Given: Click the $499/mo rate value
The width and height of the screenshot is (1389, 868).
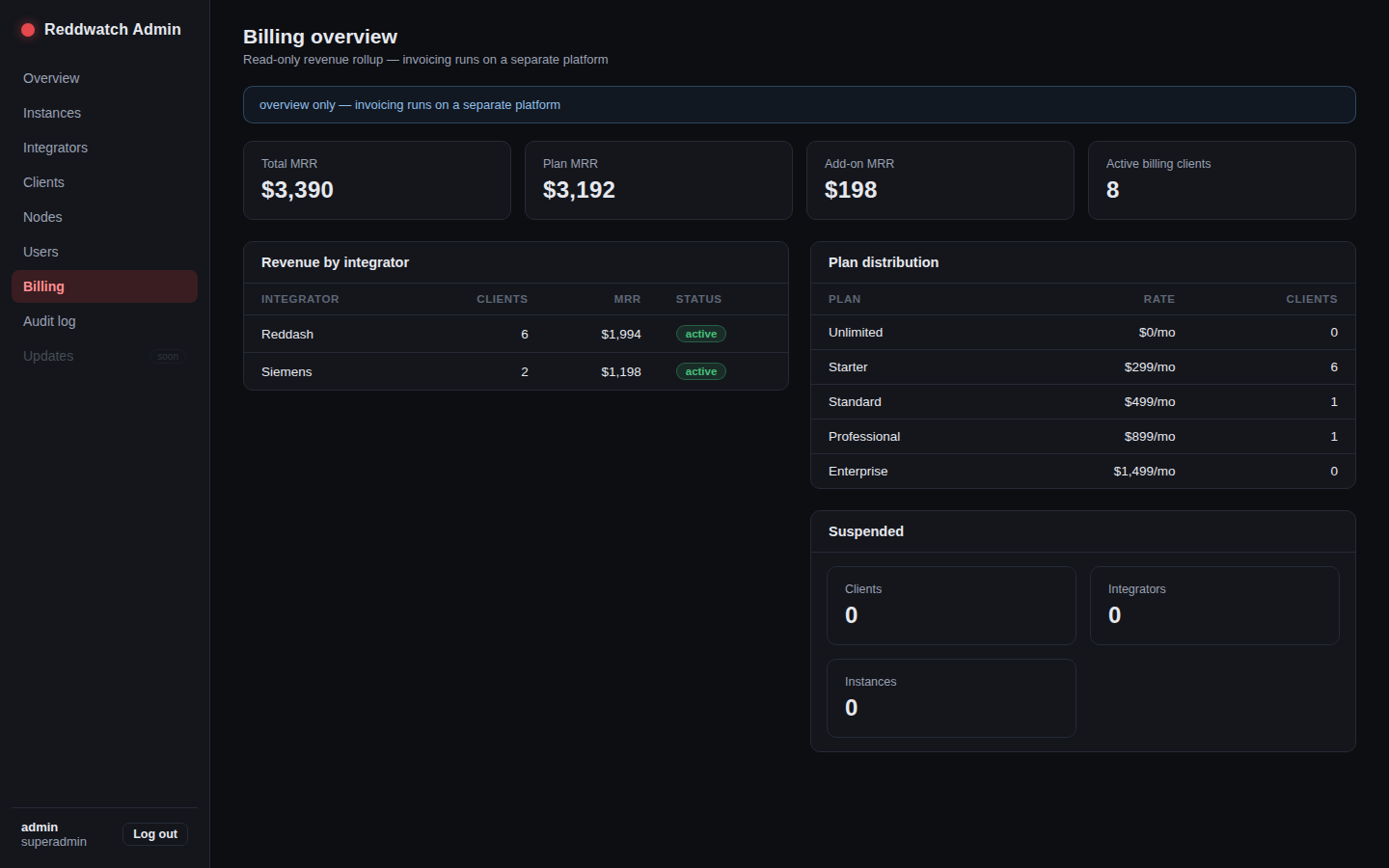Looking at the screenshot, I should tap(1150, 402).
